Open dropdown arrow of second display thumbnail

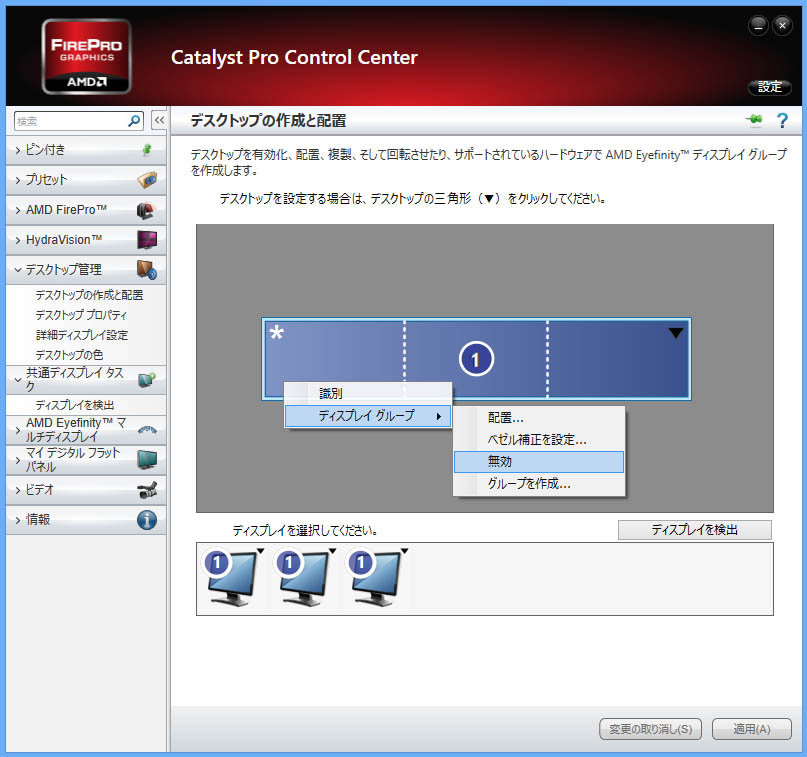[333, 551]
